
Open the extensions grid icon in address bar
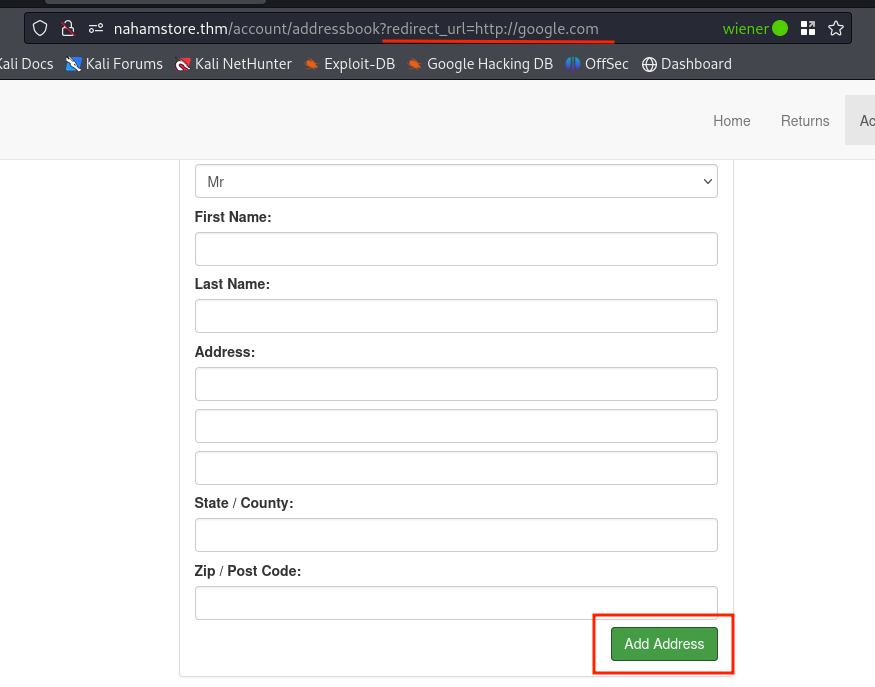tap(807, 28)
